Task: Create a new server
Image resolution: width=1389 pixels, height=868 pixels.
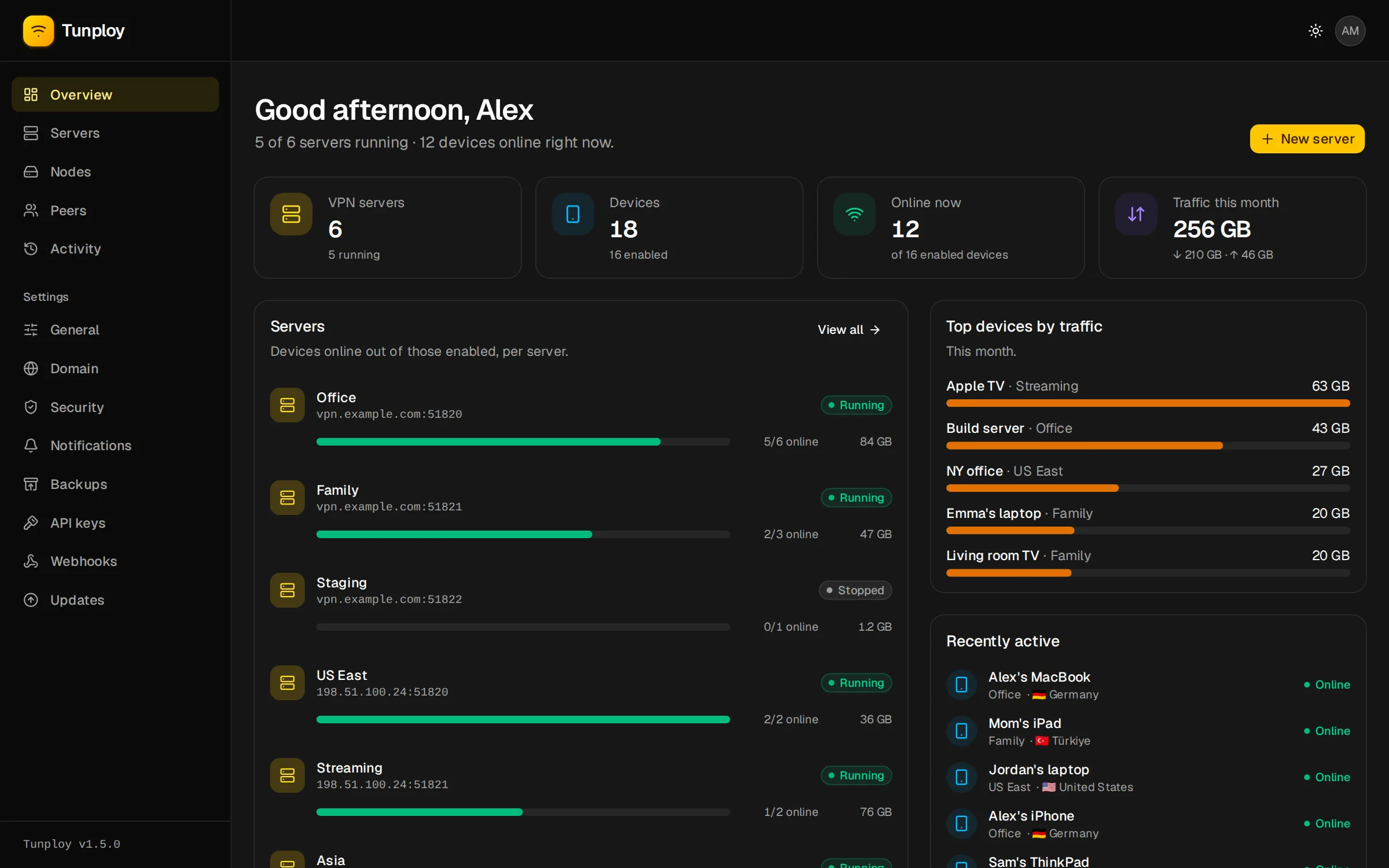Action: coord(1307,139)
